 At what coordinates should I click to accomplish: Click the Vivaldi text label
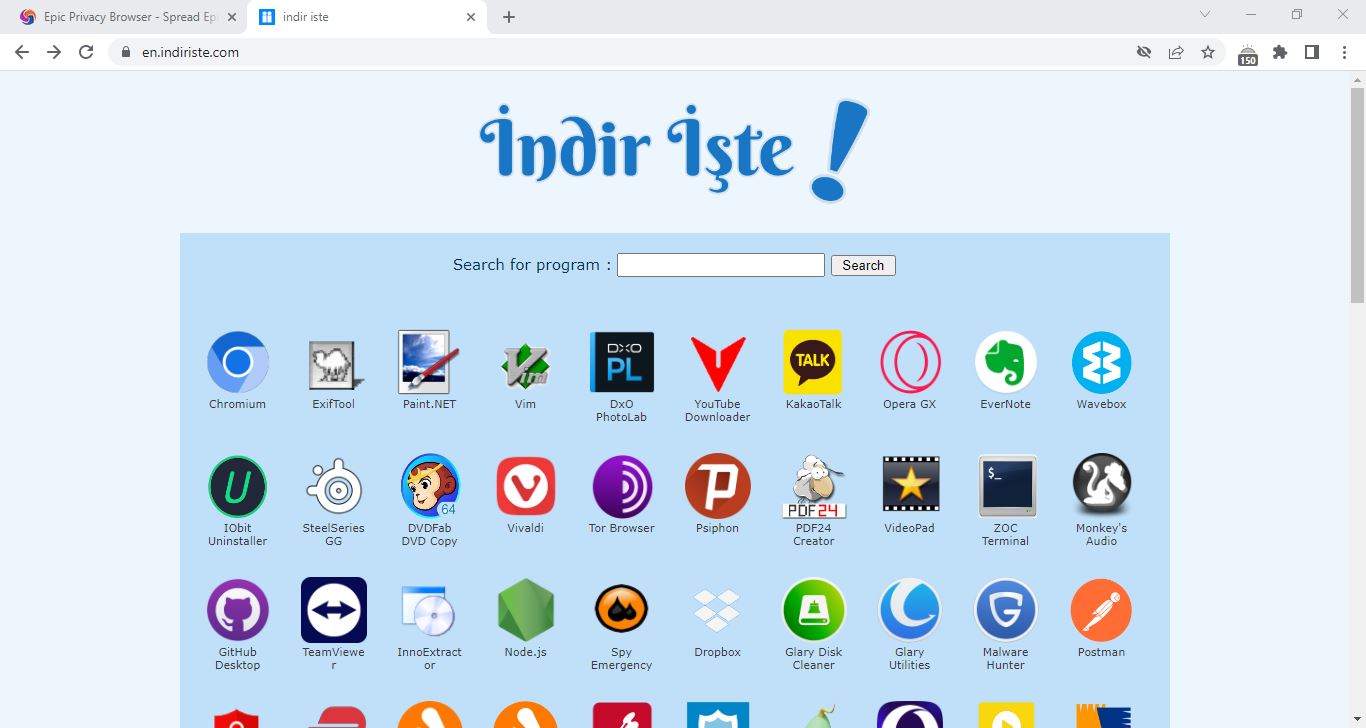coord(526,528)
